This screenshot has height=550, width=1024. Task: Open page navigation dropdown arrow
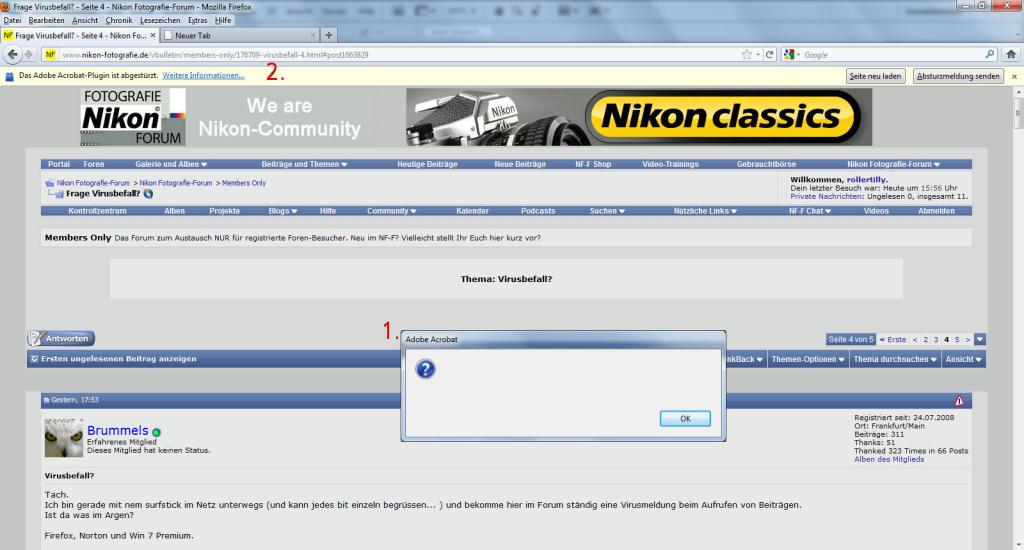click(x=980, y=340)
